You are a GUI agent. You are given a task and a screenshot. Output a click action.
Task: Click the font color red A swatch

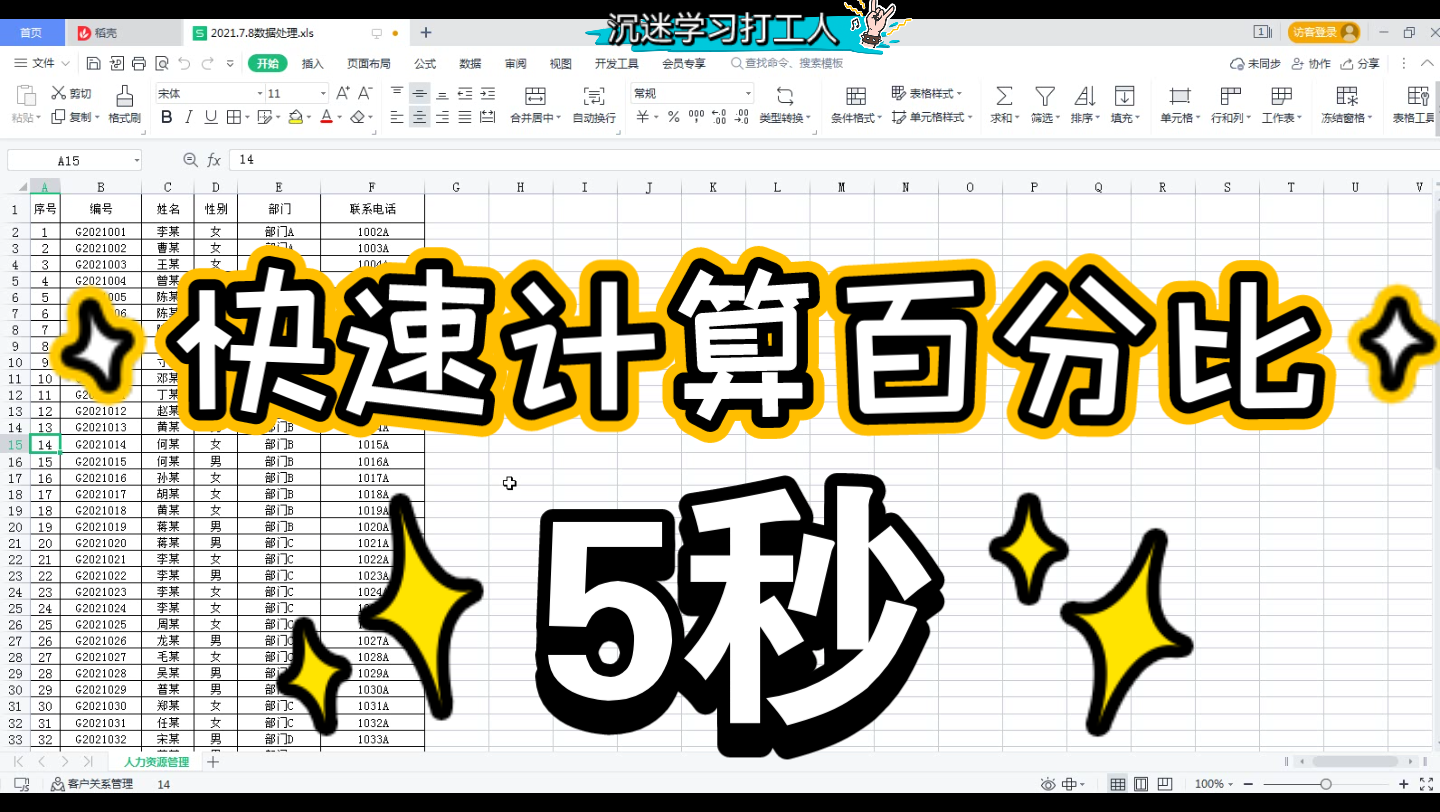[x=325, y=117]
